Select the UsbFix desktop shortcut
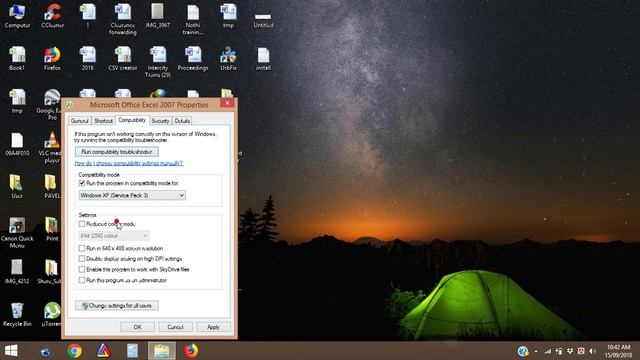 (228, 59)
